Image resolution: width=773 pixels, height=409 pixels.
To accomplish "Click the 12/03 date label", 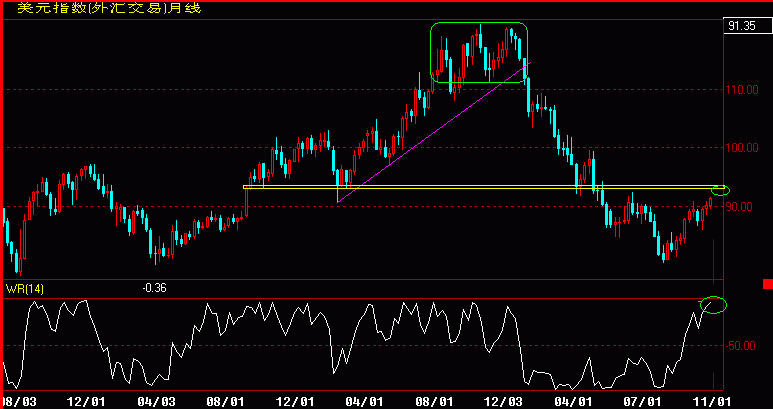I will (503, 402).
